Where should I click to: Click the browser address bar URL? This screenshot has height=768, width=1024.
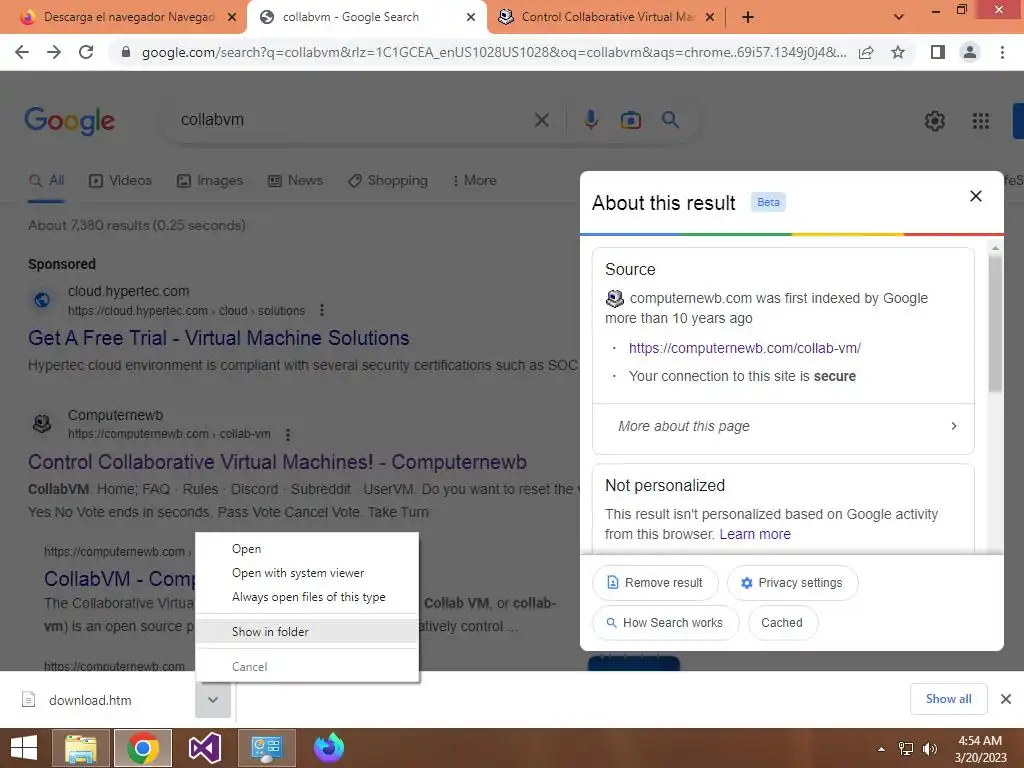point(494,52)
